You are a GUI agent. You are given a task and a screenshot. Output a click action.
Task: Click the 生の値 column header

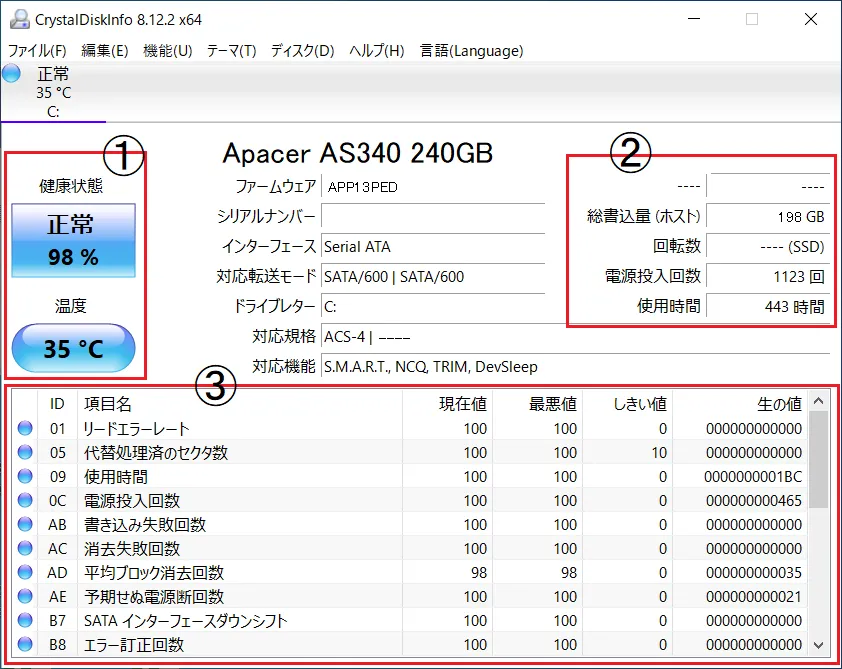click(740, 404)
